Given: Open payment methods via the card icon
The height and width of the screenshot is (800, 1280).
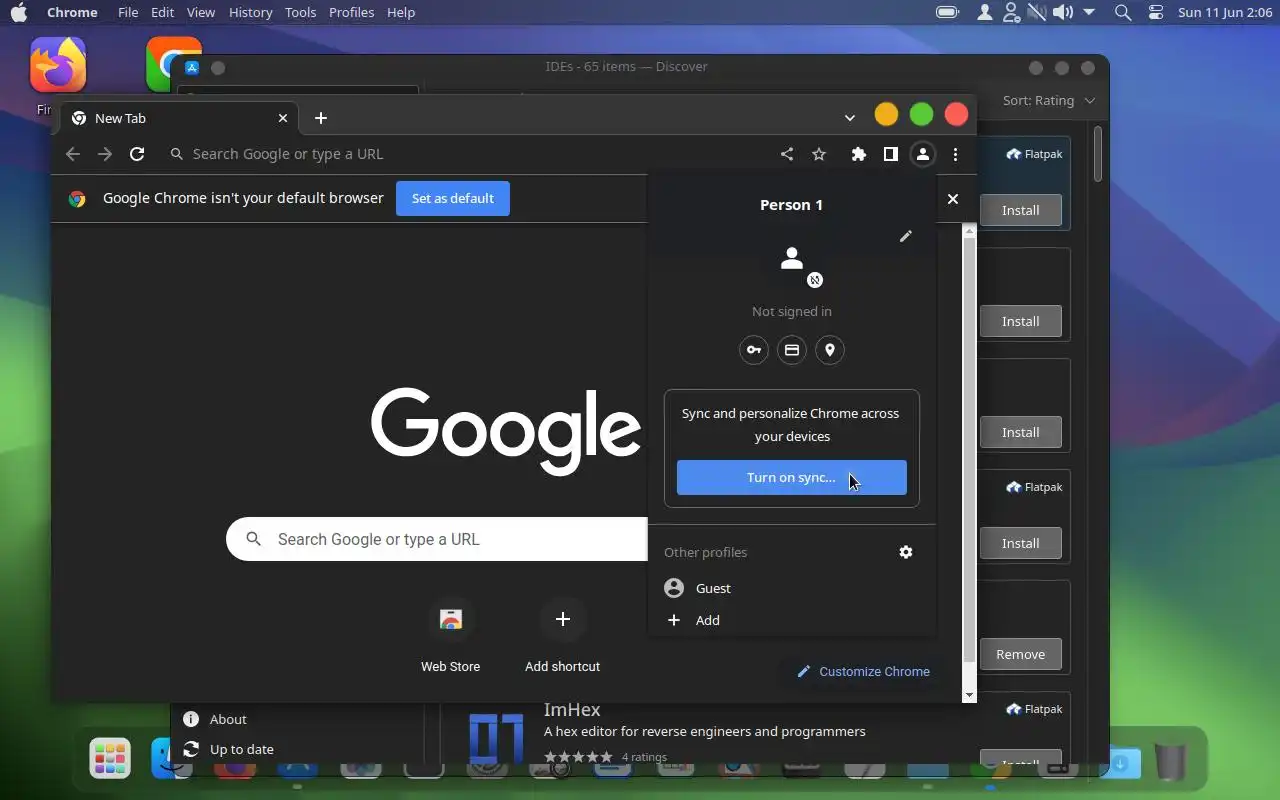Looking at the screenshot, I should click(x=792, y=350).
